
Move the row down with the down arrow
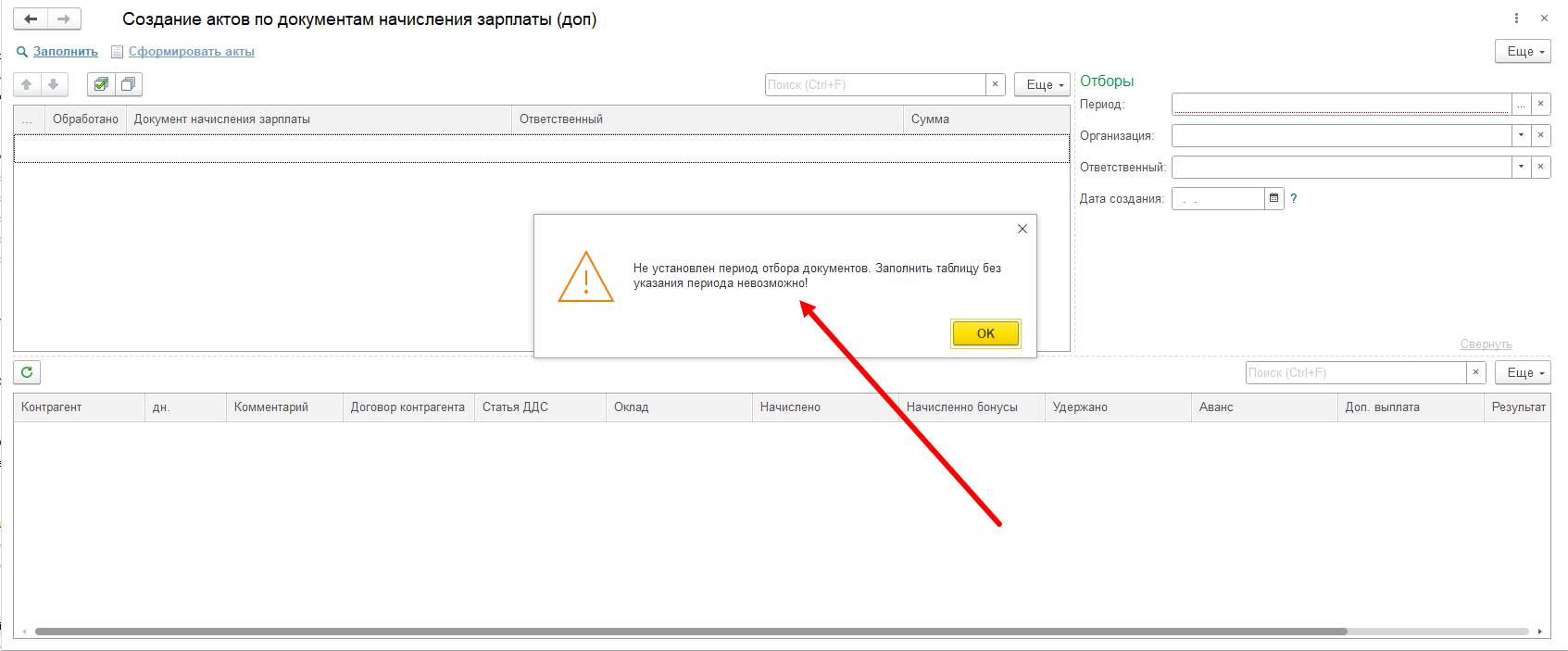(x=54, y=84)
